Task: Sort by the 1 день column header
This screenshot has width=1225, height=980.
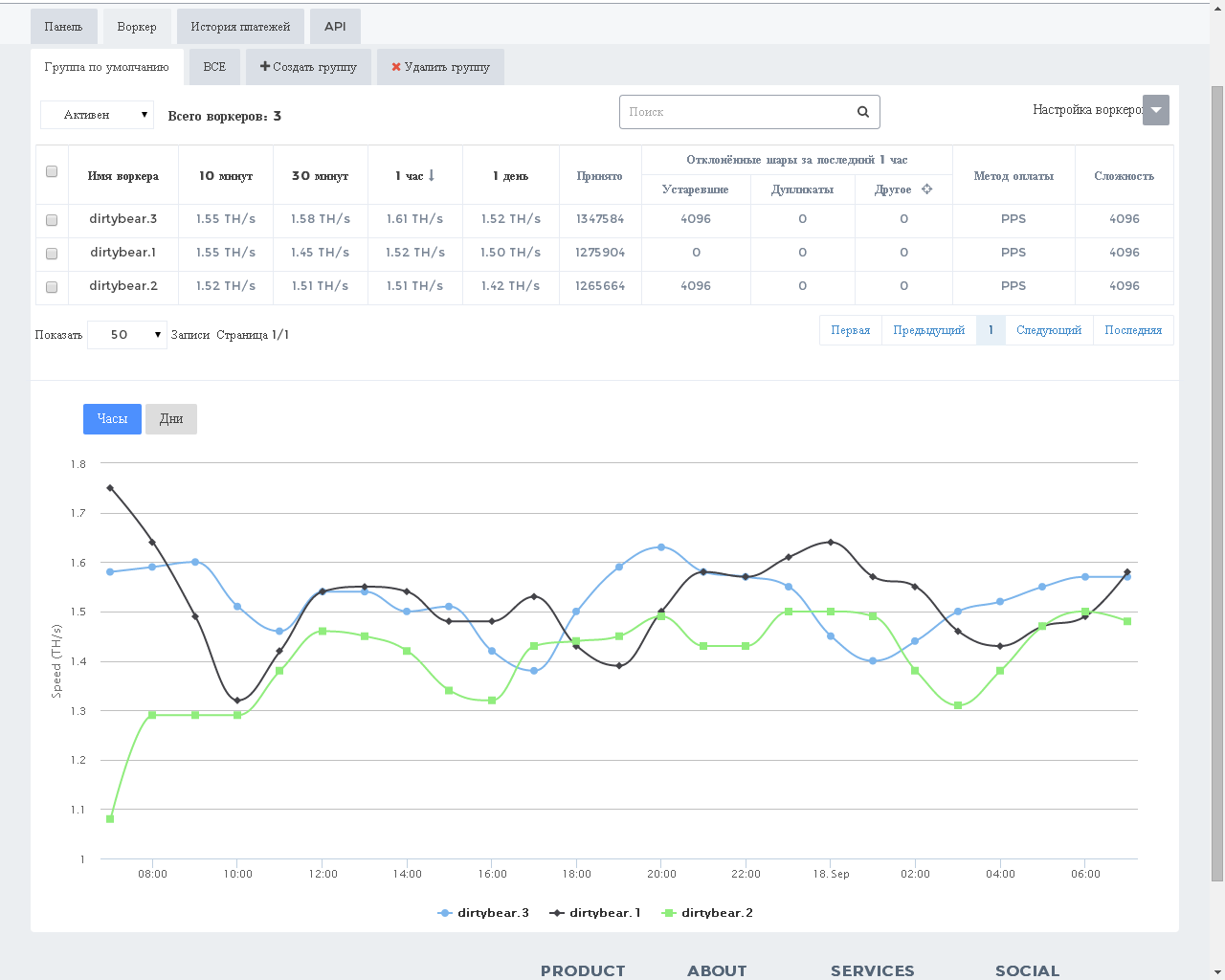Action: [x=511, y=176]
